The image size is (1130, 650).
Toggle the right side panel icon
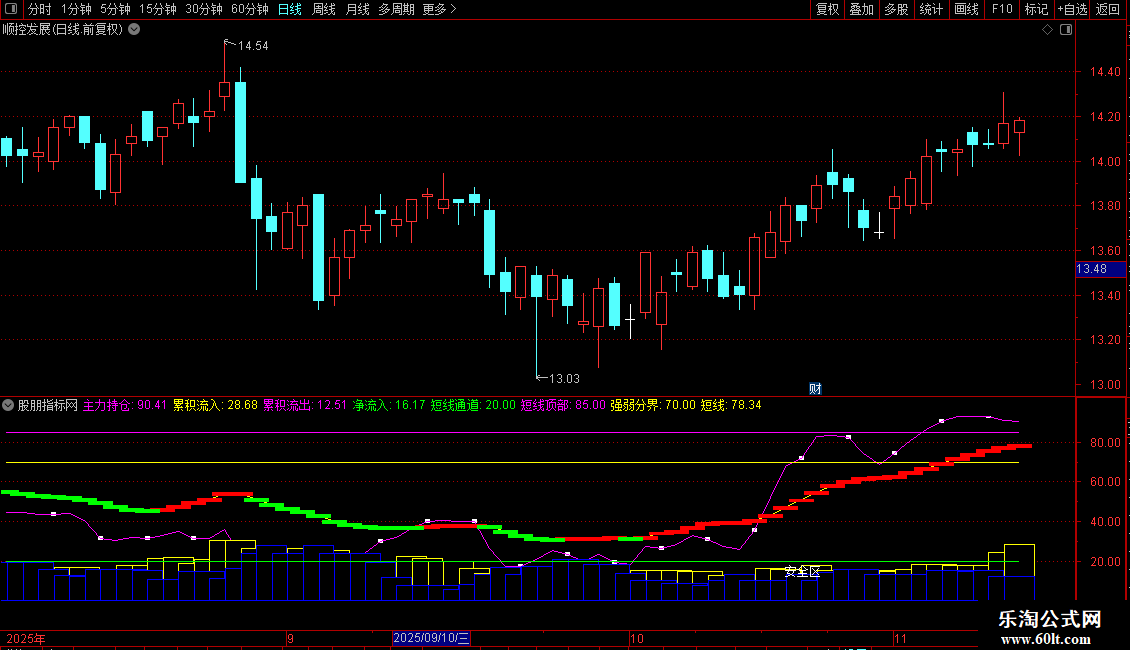coord(1066,30)
